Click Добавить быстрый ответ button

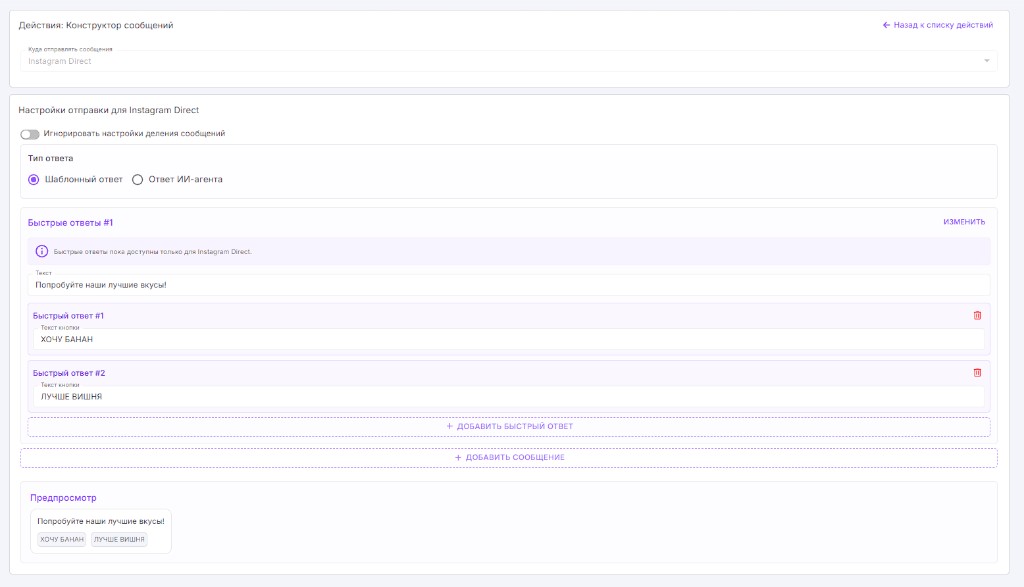[509, 426]
